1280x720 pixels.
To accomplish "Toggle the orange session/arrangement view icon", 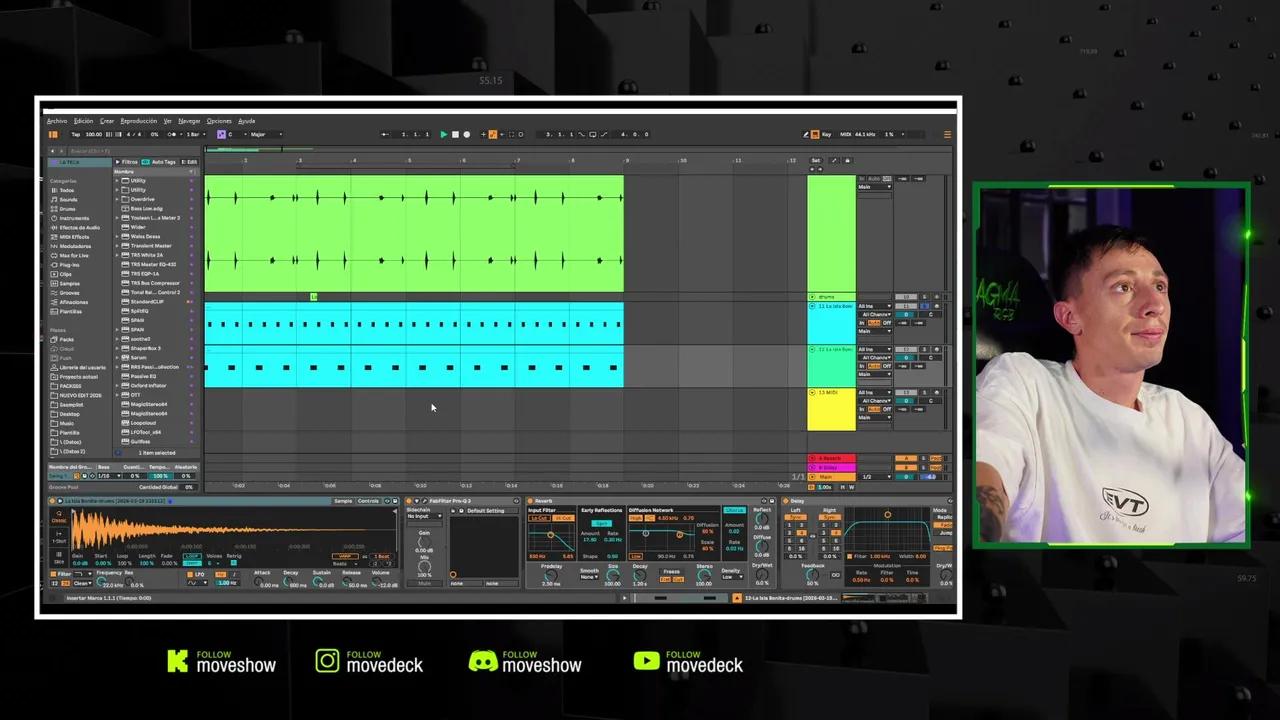I will point(53,134).
